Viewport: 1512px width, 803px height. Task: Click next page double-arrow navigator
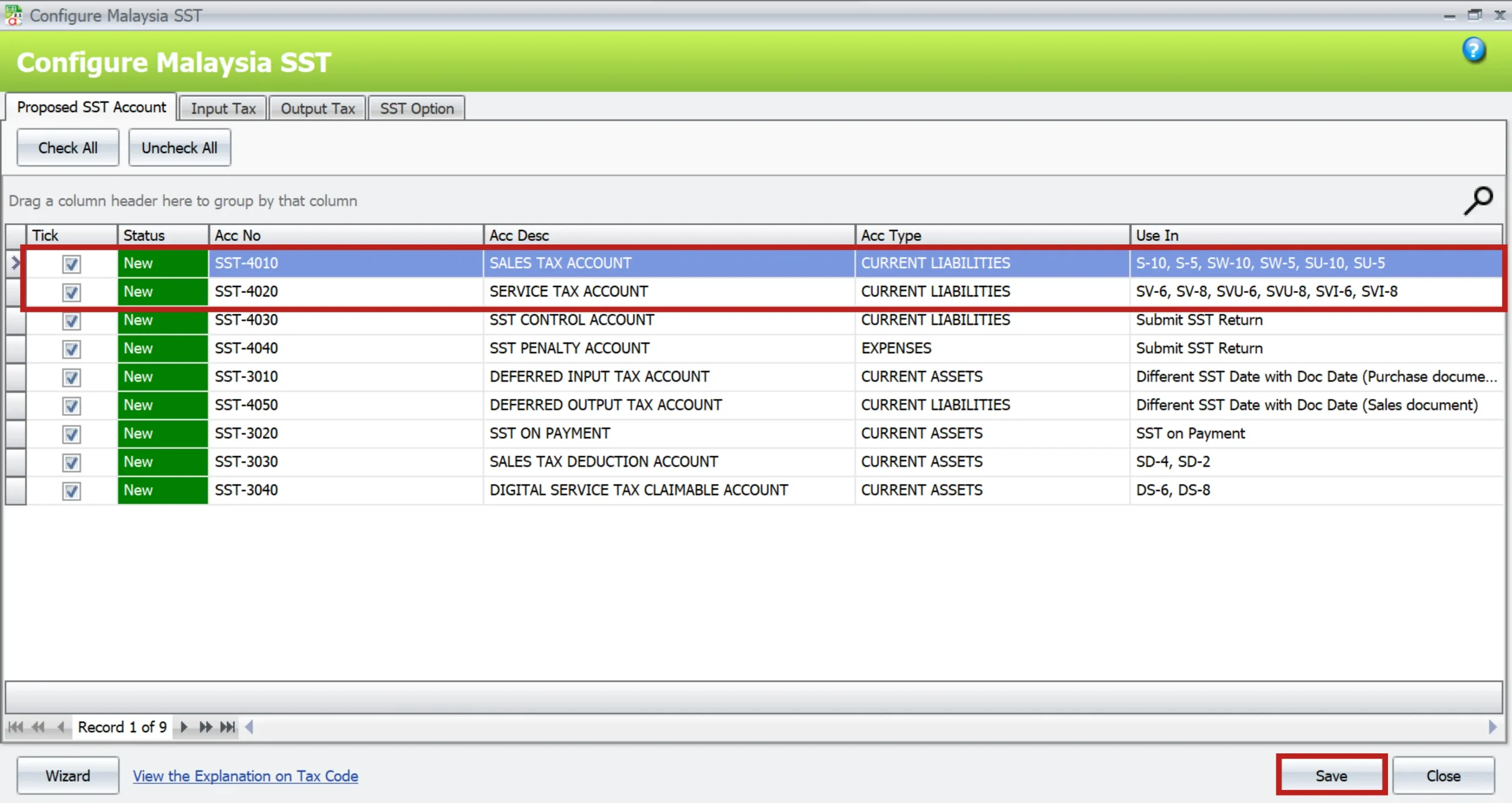205,727
